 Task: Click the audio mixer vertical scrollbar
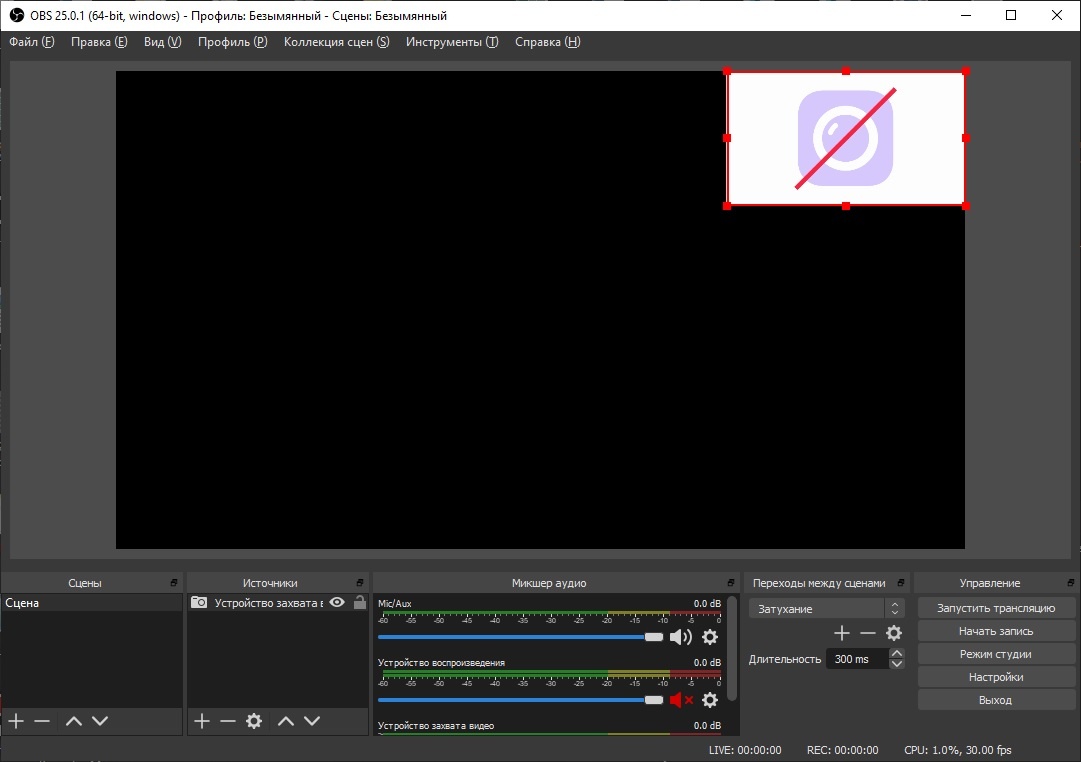coord(732,648)
